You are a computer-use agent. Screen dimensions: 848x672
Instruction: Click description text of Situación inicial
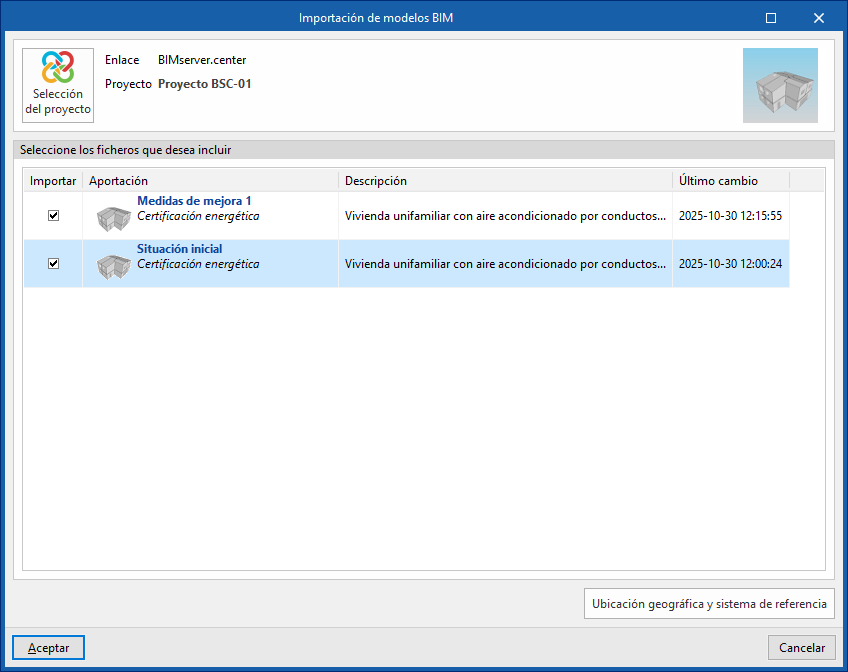click(505, 264)
